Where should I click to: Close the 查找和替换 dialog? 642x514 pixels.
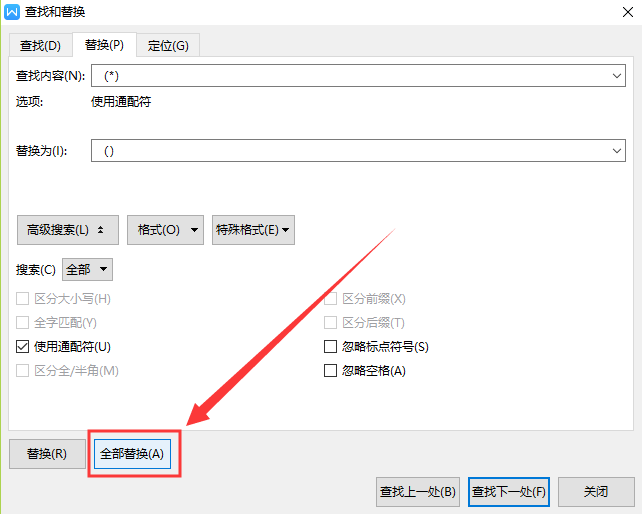(628, 12)
